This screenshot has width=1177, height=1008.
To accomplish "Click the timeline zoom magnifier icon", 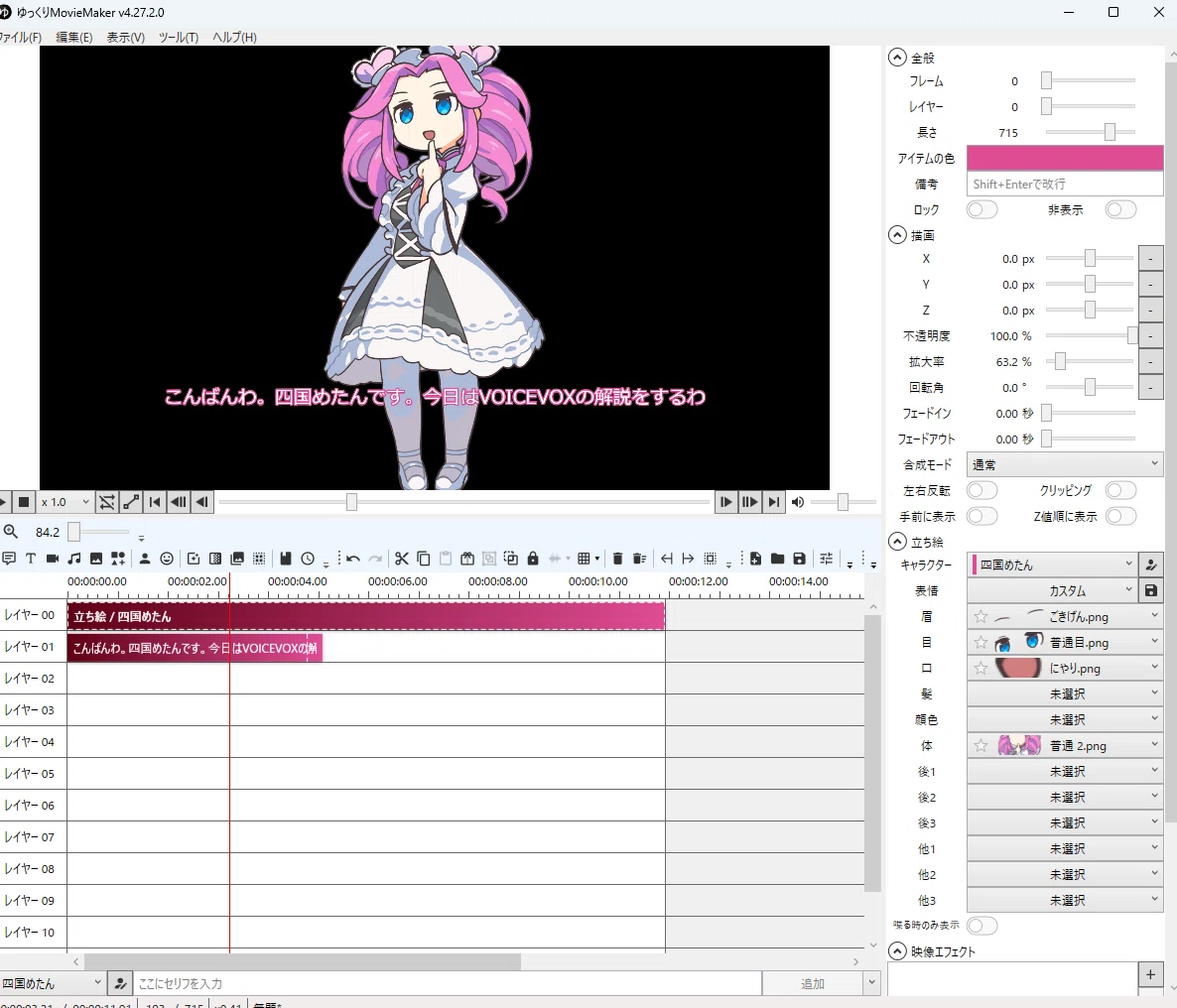I will (x=11, y=532).
